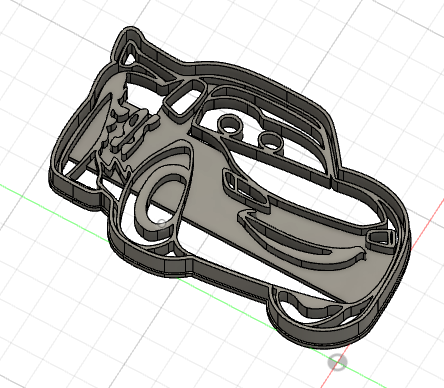
Task: Select the origin point at axis intersection
Action: pos(337,362)
